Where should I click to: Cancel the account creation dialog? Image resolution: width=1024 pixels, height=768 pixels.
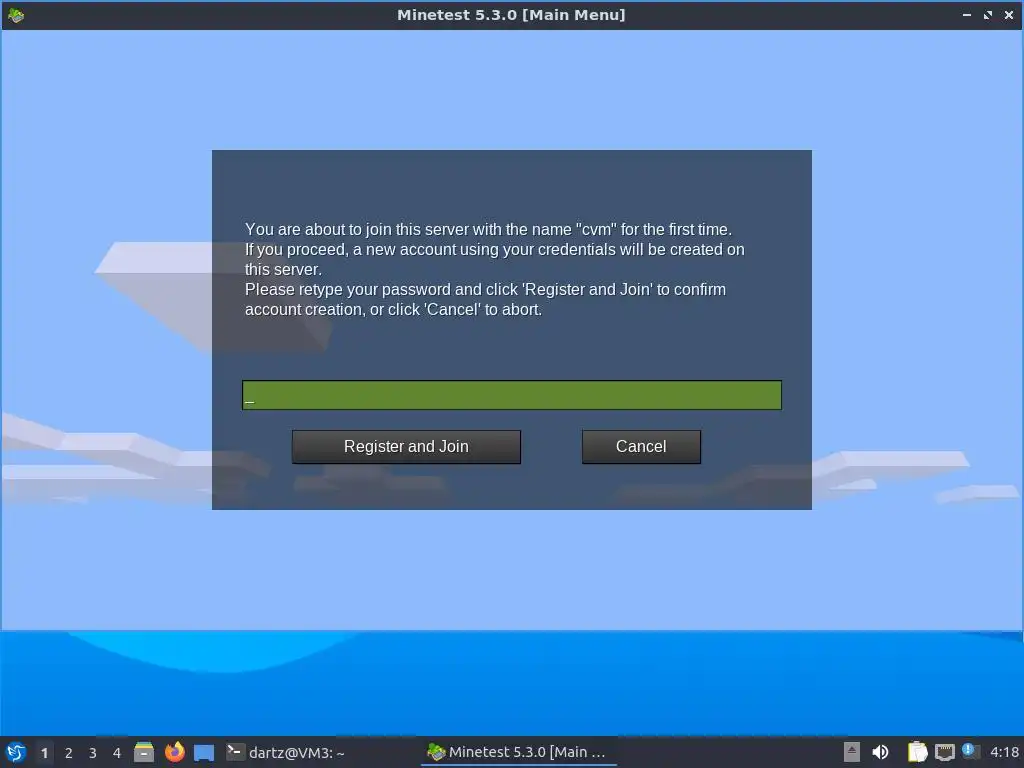[x=641, y=447]
